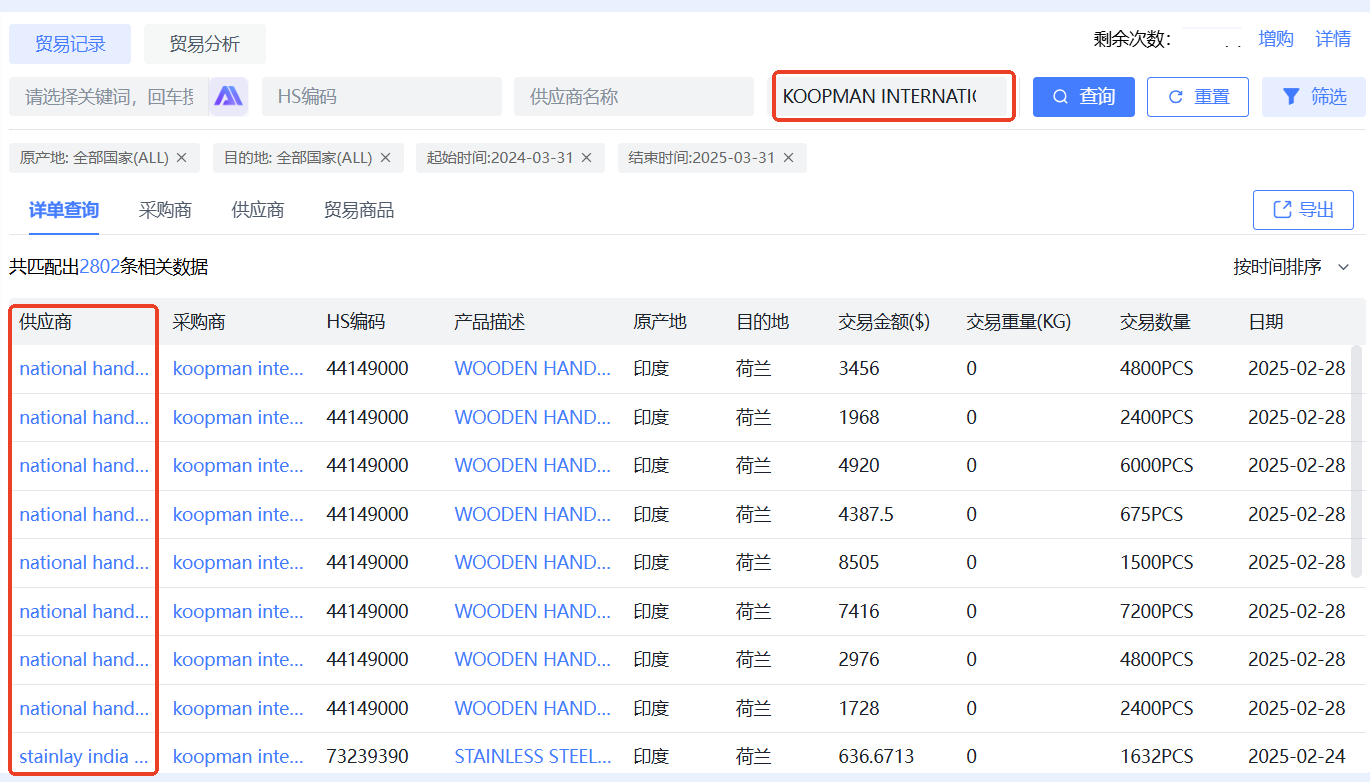Click the 增购 link
Screen dimensions: 1370x782
tap(1276, 39)
